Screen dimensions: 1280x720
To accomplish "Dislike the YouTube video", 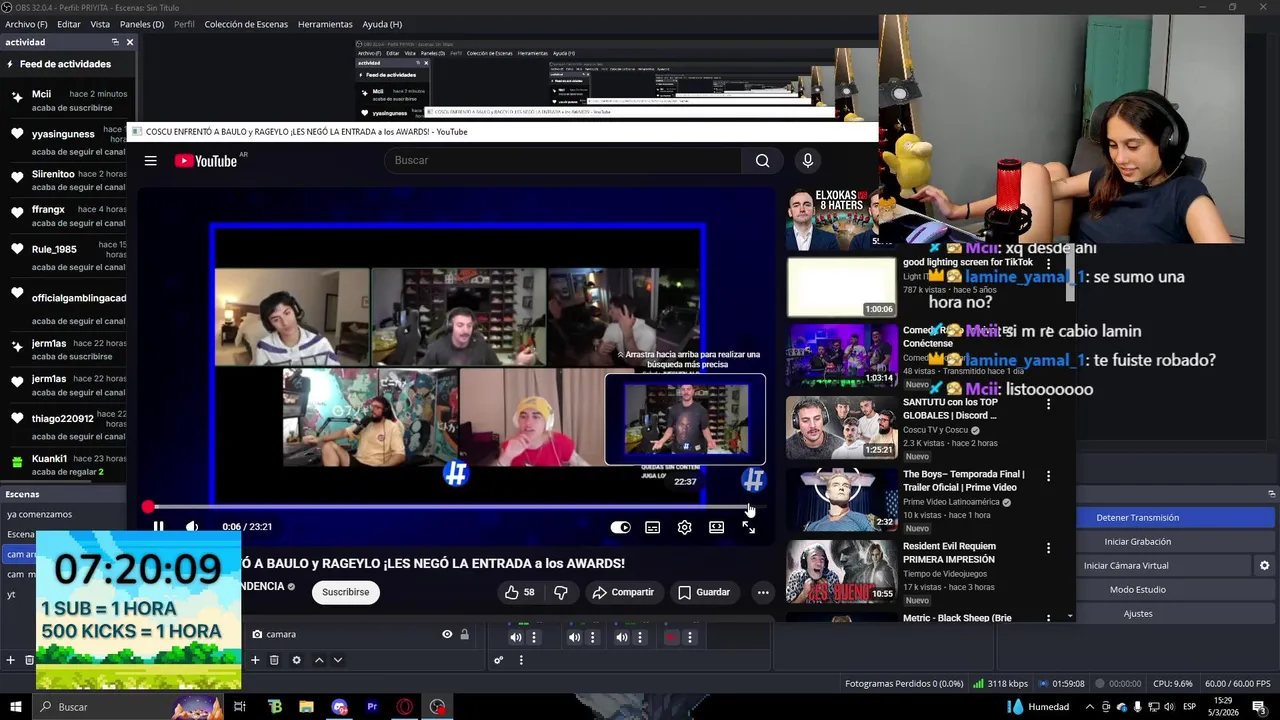I will 561,592.
